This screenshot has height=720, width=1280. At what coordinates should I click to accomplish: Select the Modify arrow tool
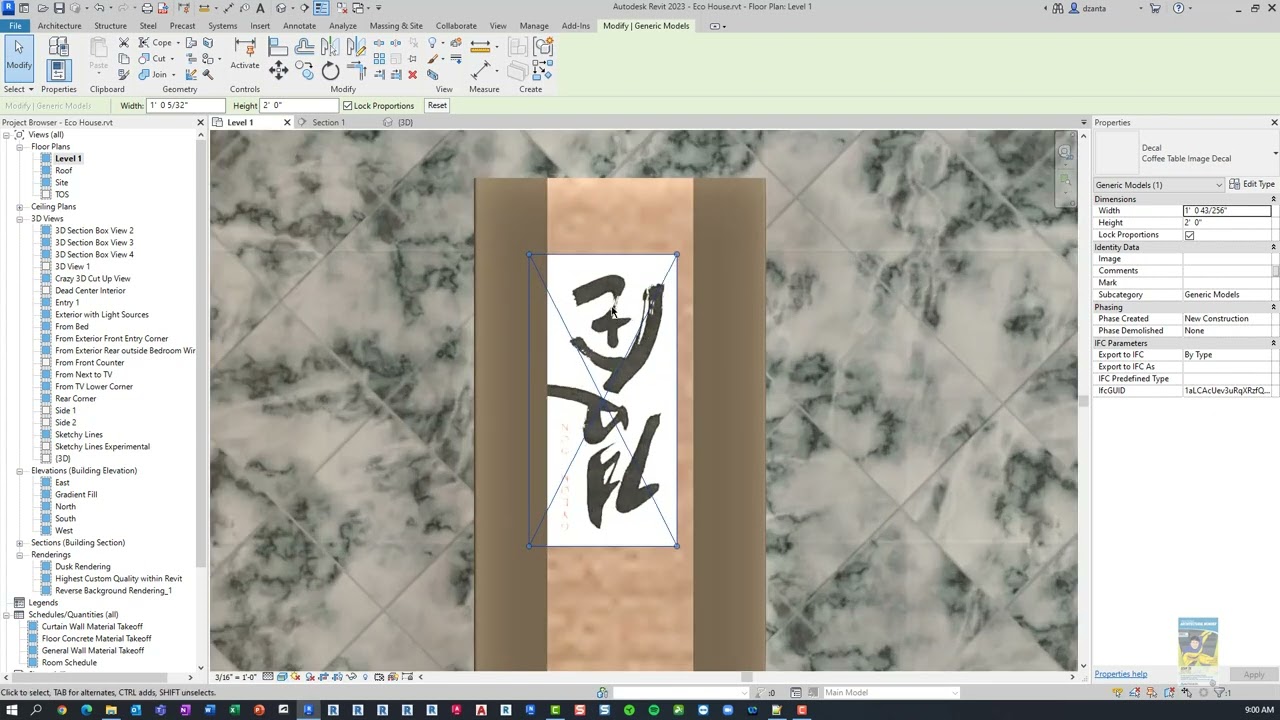19,57
